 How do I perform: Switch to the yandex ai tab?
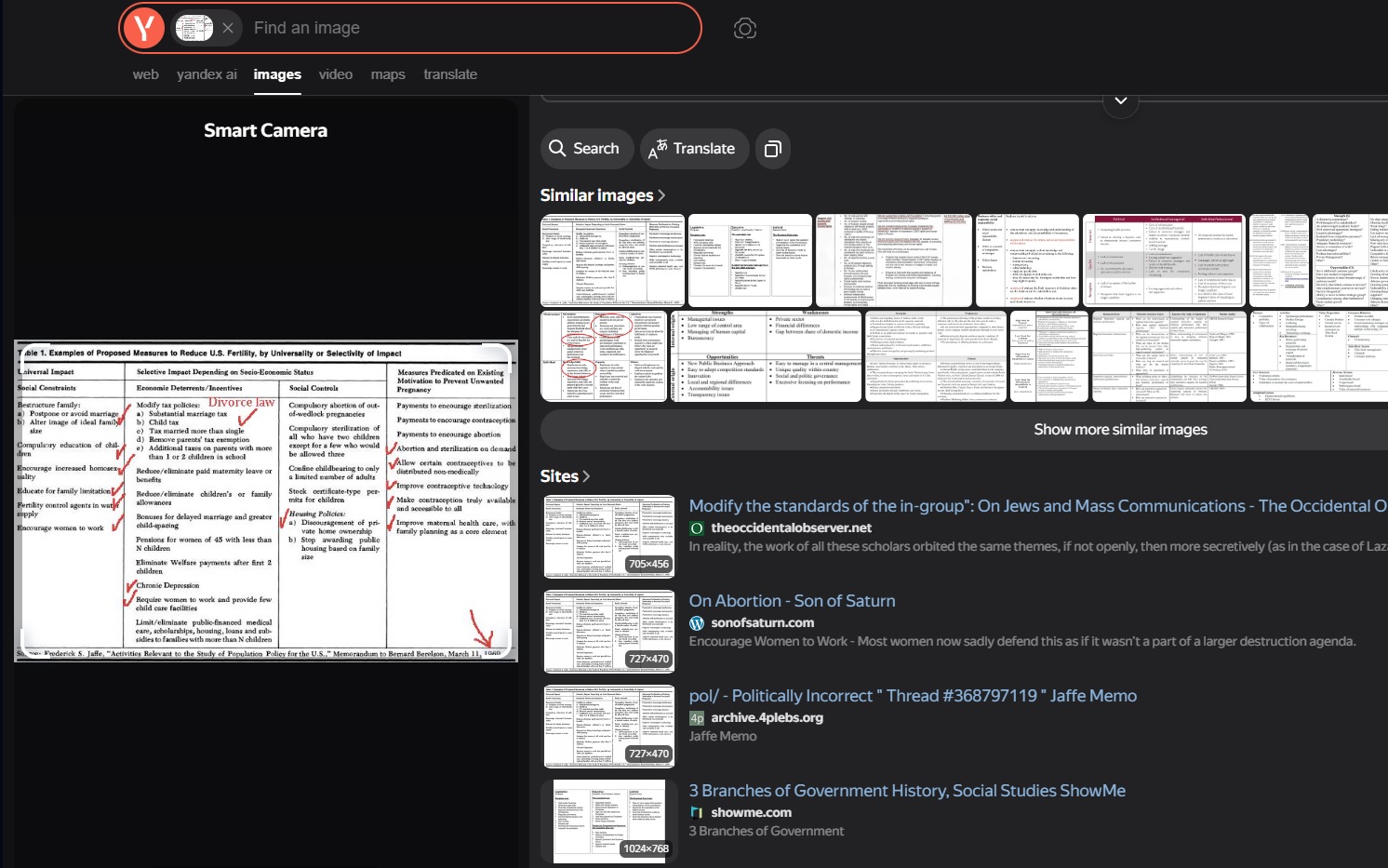(x=207, y=74)
